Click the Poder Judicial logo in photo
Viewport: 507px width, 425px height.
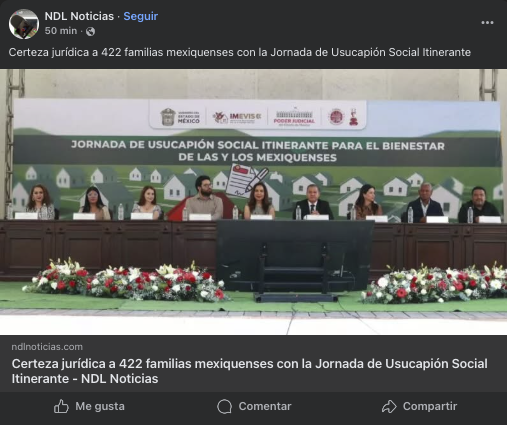[294, 117]
